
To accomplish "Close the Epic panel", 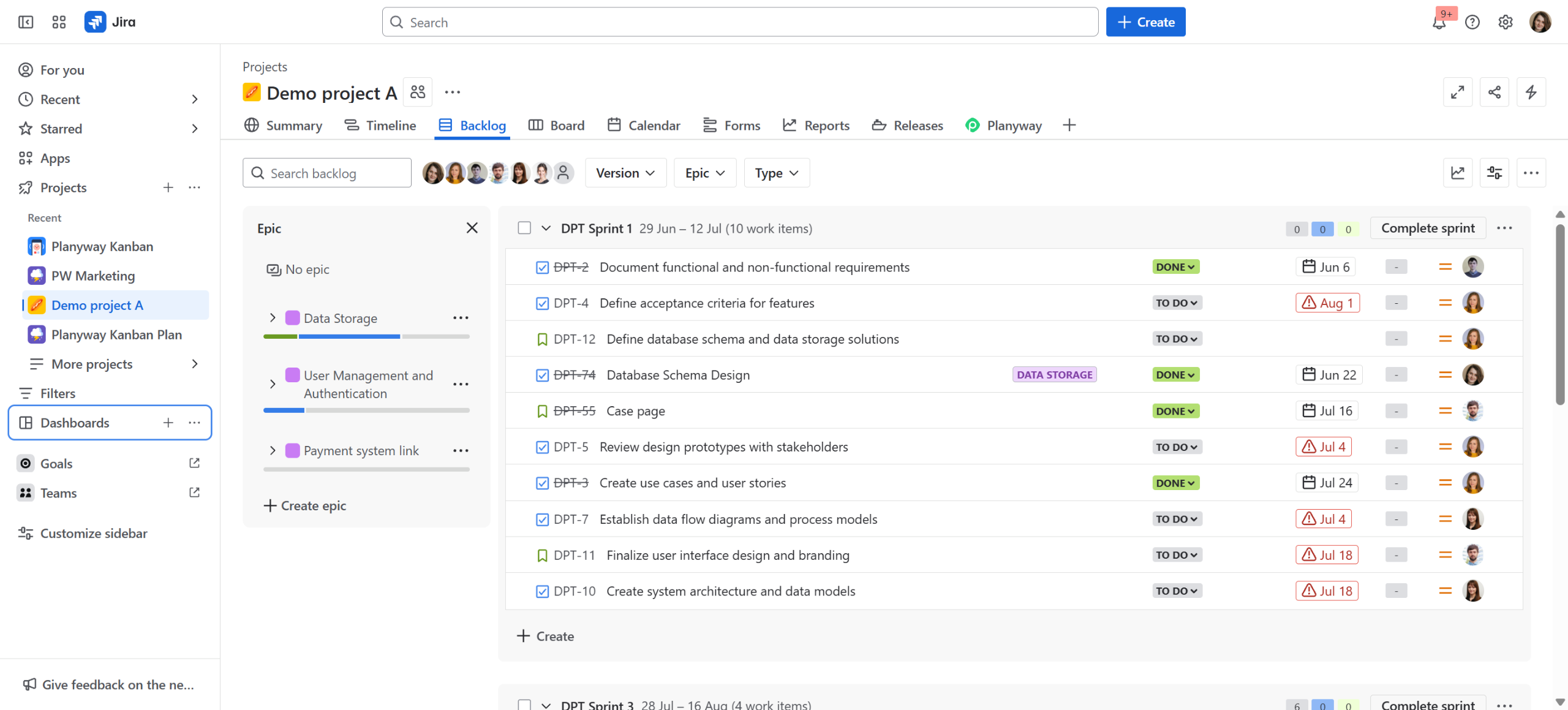I will pos(472,228).
